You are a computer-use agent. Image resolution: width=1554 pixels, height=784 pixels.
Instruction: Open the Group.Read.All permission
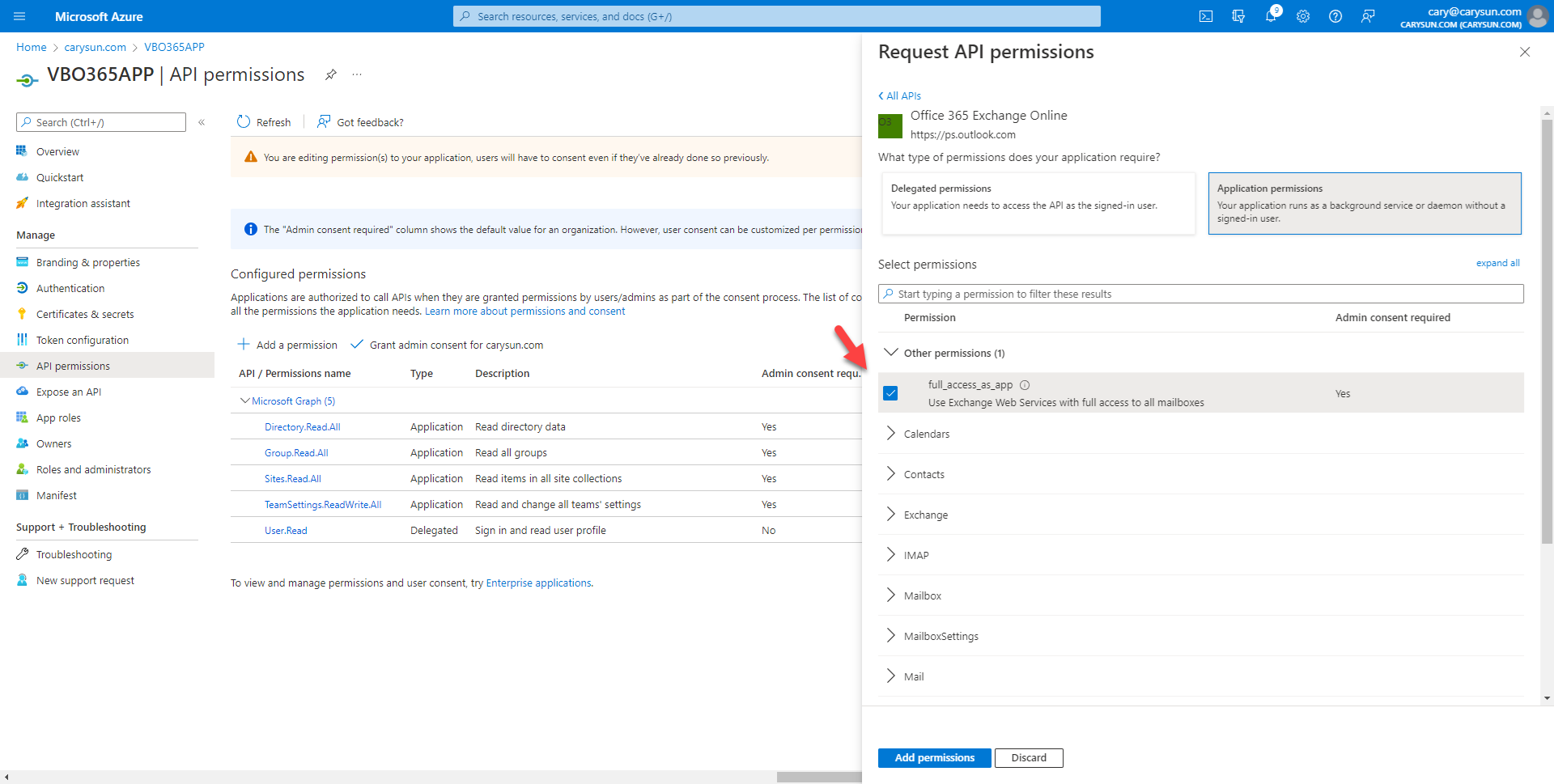[x=296, y=453]
